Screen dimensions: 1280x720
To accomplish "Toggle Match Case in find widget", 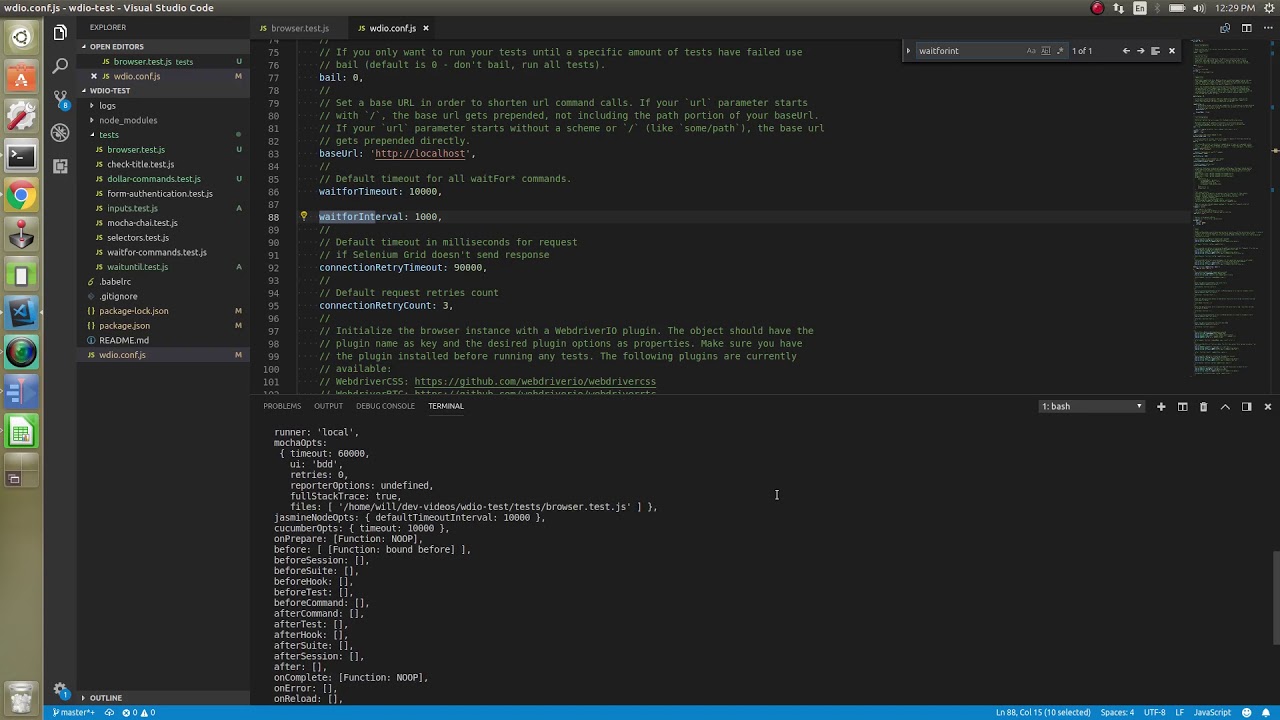I will (x=1031, y=51).
